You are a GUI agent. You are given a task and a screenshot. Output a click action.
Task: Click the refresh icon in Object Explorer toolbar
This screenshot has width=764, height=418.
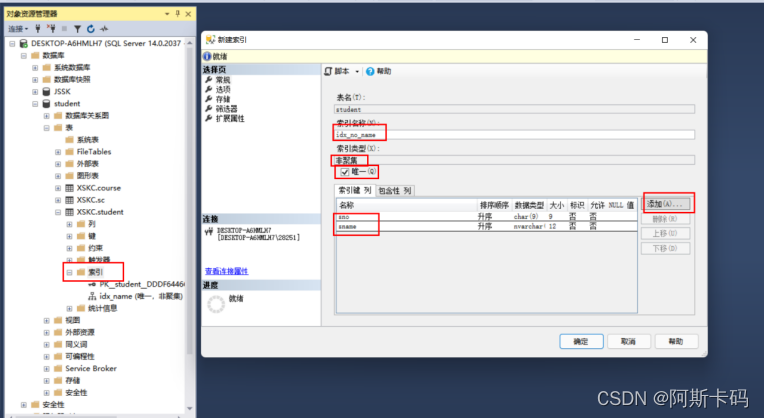coord(91,29)
